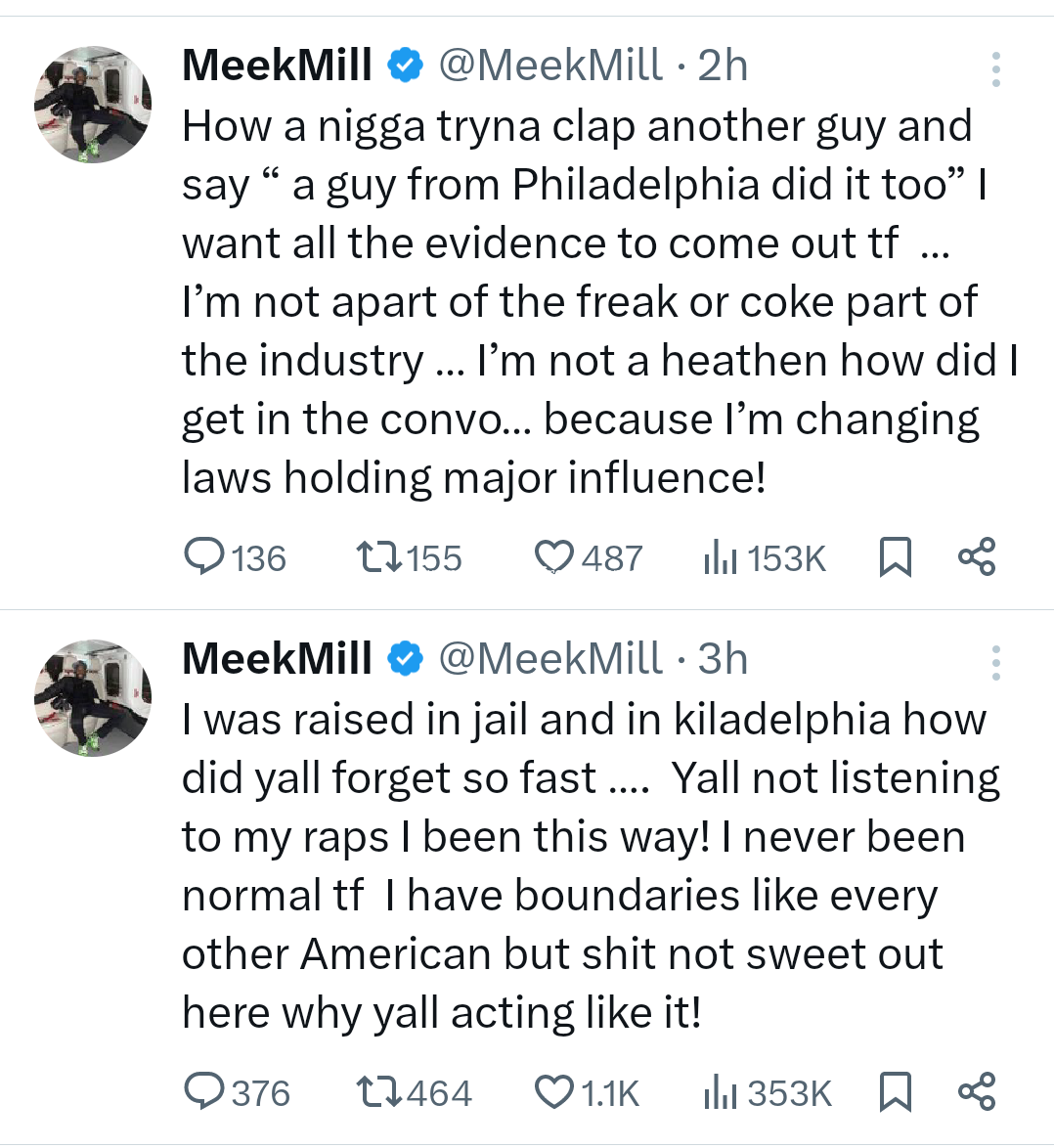
Task: Bookmark the second MeekMill tweet
Action: click(895, 1091)
